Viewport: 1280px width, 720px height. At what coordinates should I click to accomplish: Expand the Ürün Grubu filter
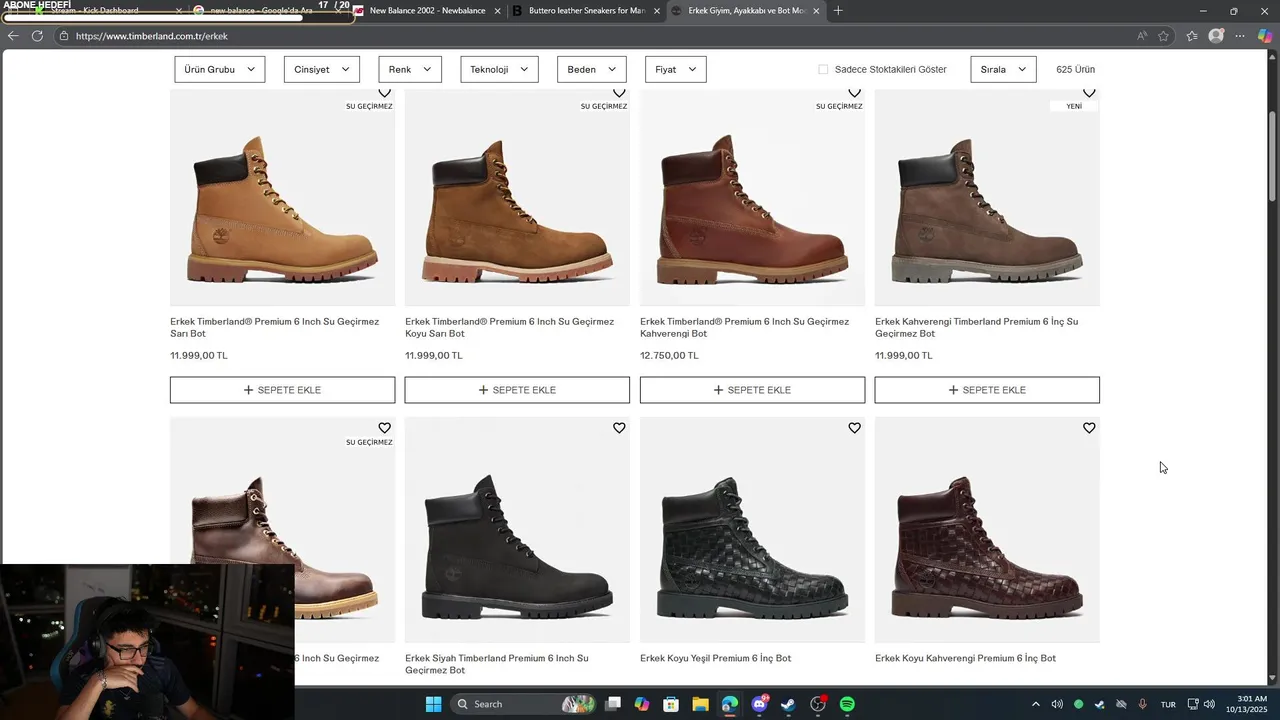coord(220,69)
